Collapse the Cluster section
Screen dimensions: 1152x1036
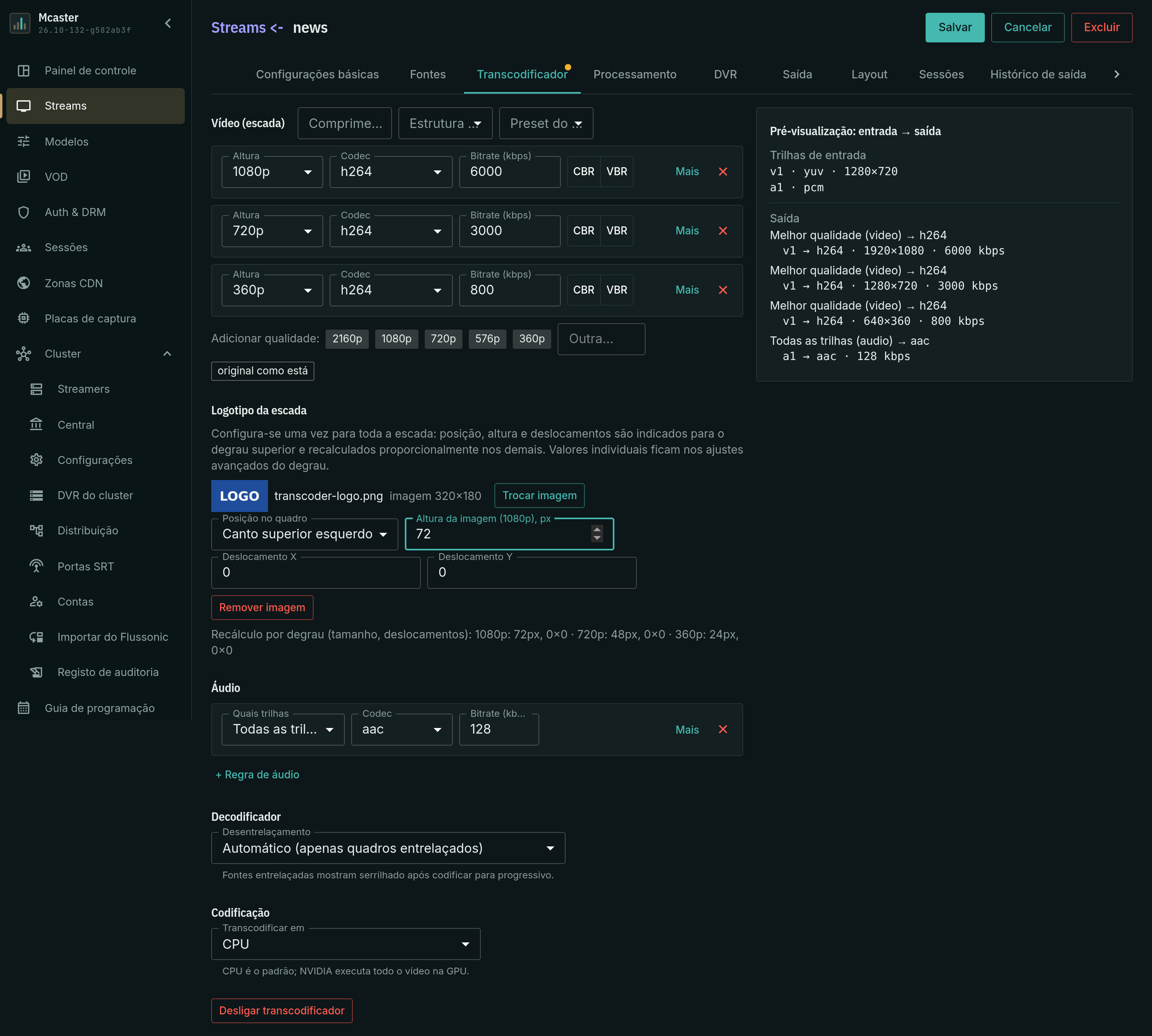(x=167, y=354)
